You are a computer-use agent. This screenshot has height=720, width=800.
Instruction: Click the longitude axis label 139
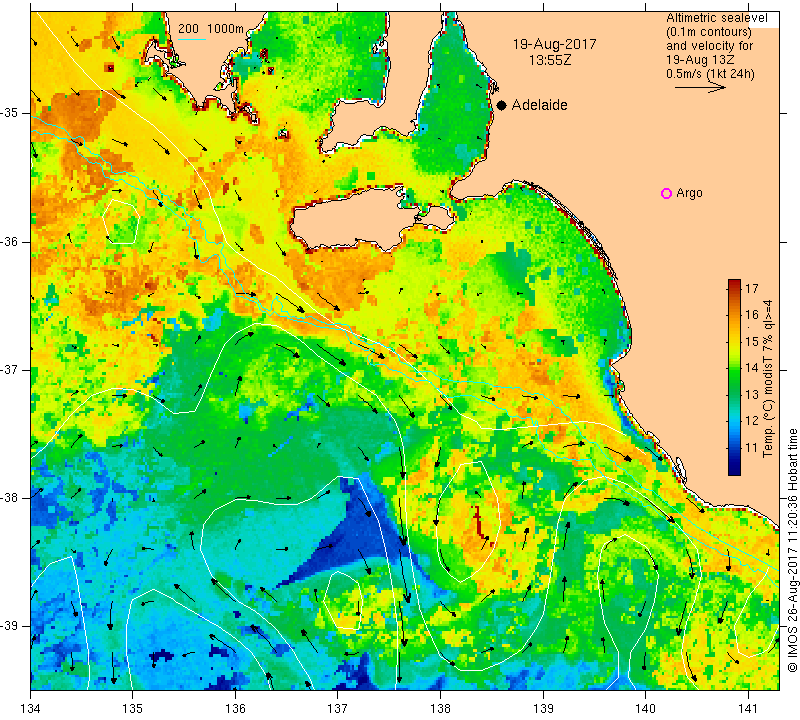coord(543,708)
